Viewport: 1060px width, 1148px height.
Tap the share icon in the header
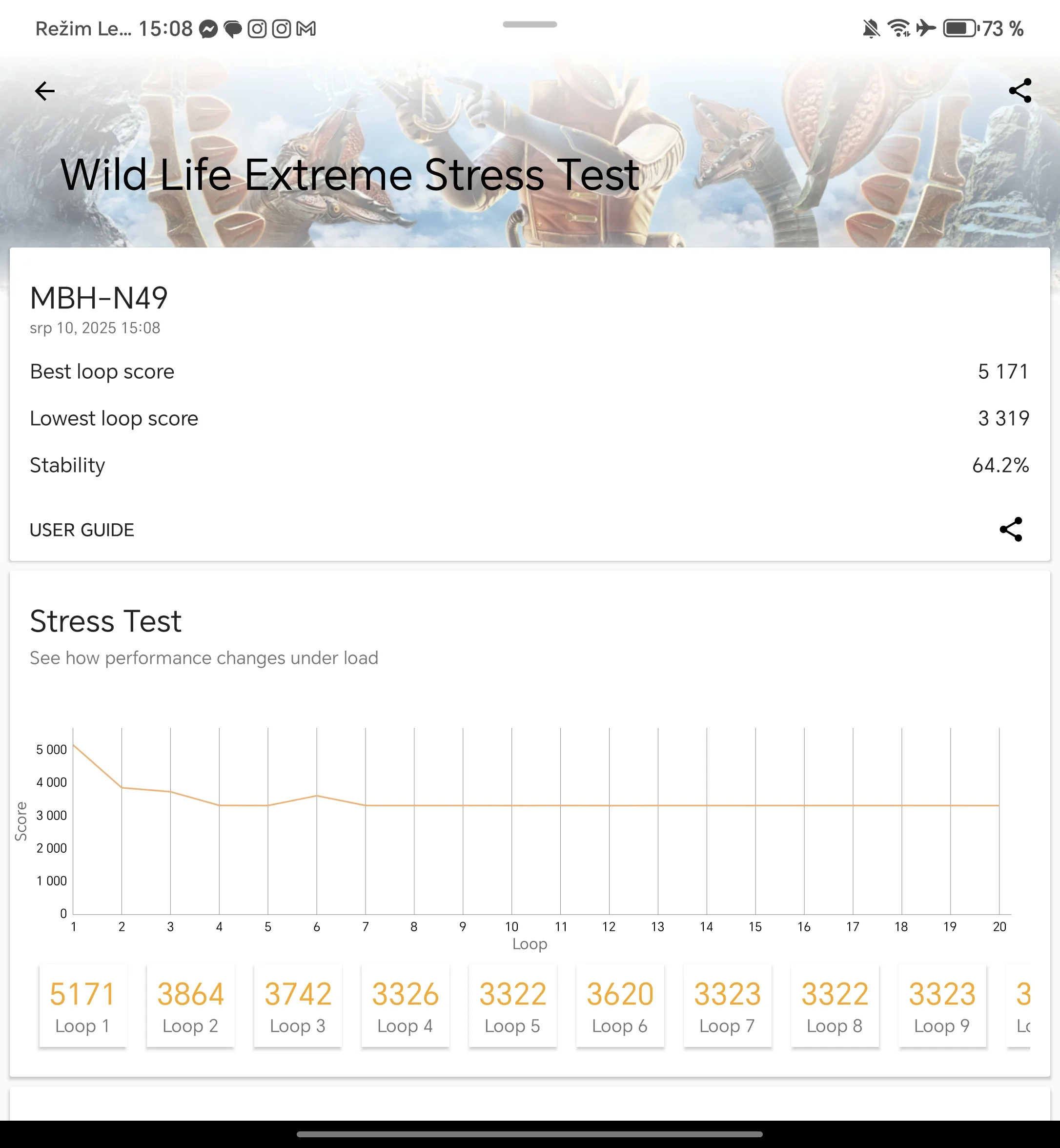(1019, 91)
